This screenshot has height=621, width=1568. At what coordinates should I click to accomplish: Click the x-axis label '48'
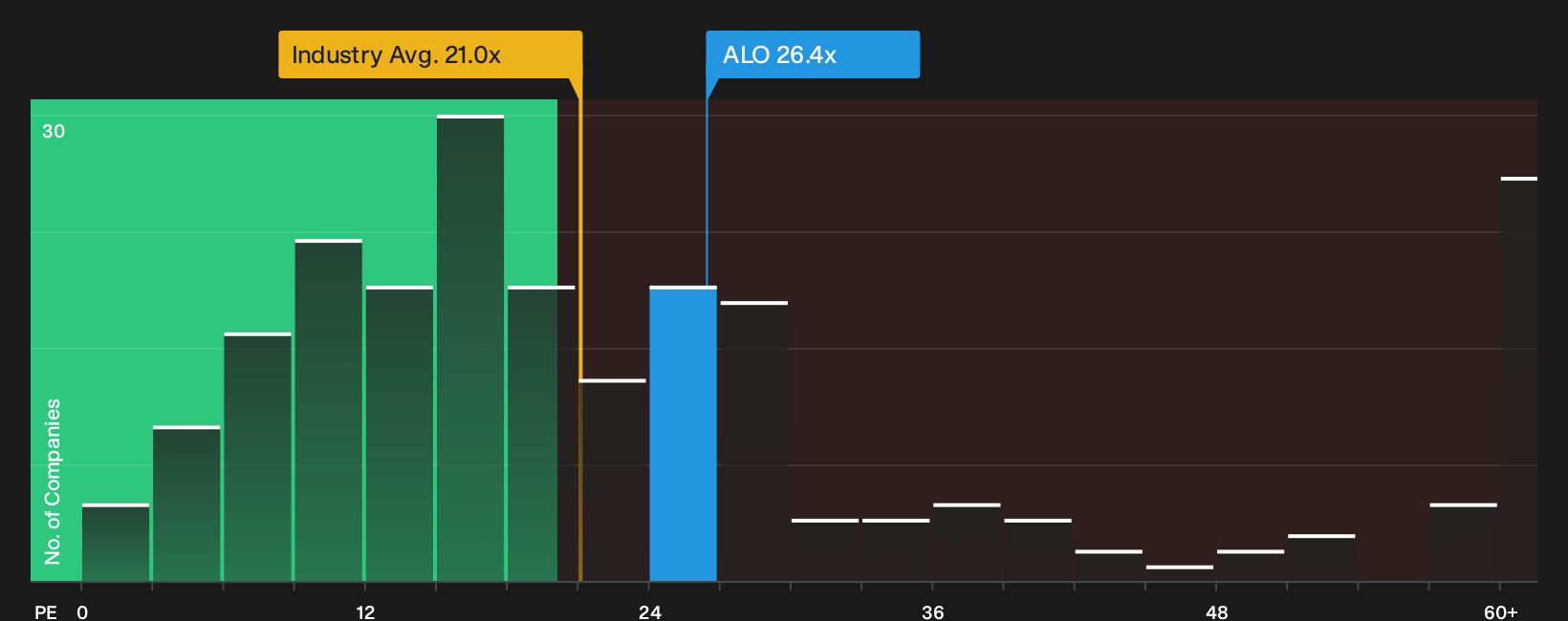tap(1216, 612)
